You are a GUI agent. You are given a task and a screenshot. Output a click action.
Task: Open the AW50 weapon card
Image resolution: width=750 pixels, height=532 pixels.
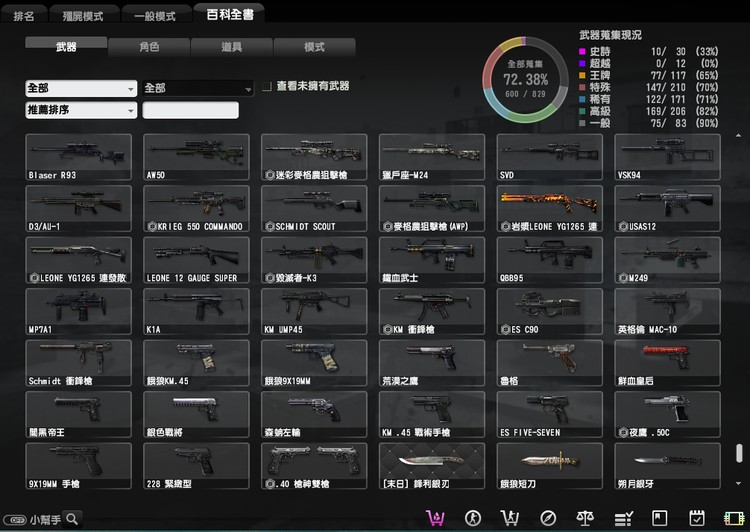196,157
